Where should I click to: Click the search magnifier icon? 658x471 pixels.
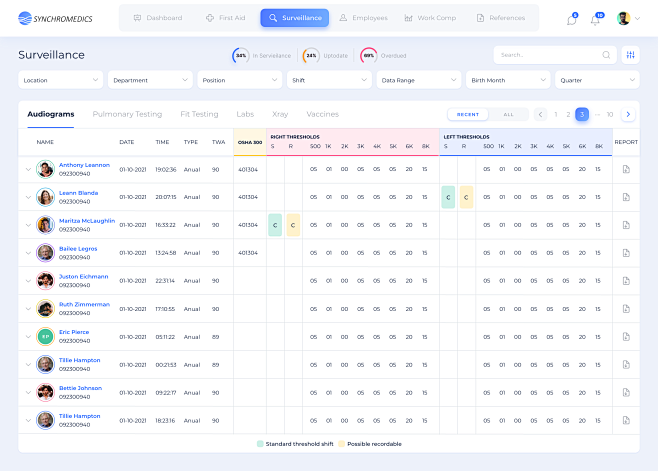[x=606, y=55]
